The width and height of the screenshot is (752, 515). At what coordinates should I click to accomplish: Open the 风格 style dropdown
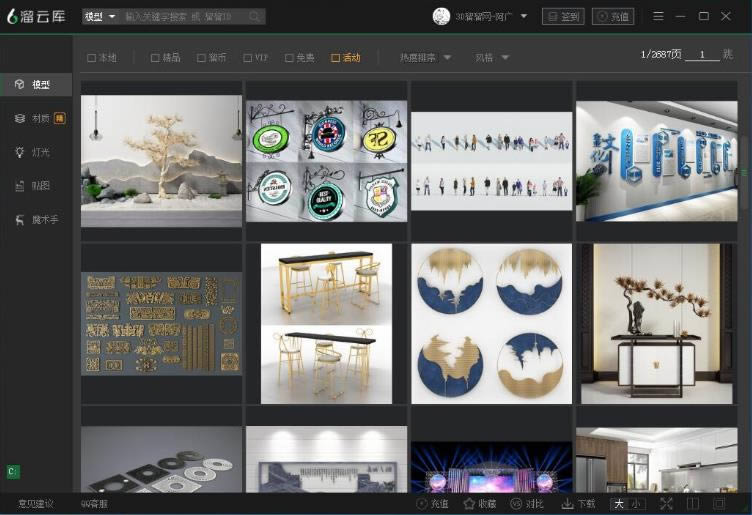point(492,58)
